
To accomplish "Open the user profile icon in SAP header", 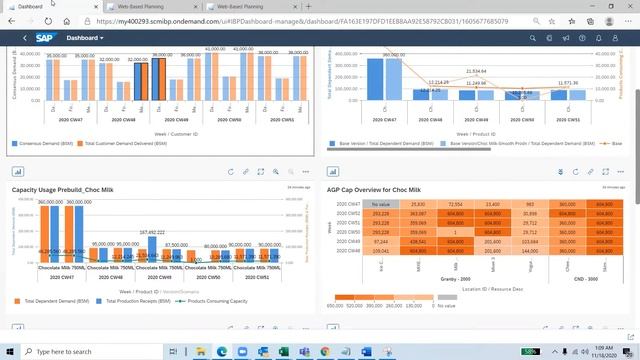I will [x=615, y=38].
